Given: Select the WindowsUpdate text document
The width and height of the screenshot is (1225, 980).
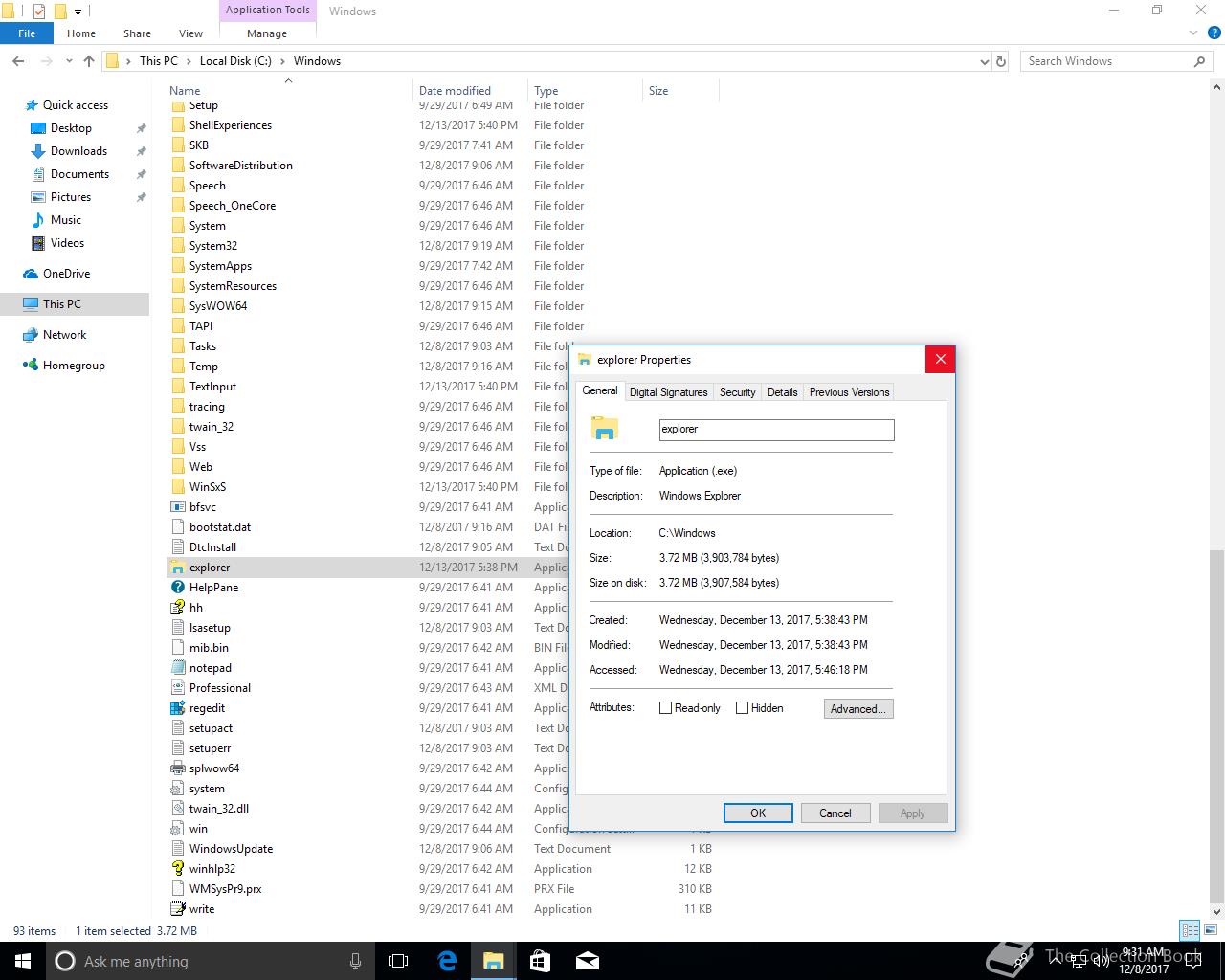Looking at the screenshot, I should [x=440, y=849].
